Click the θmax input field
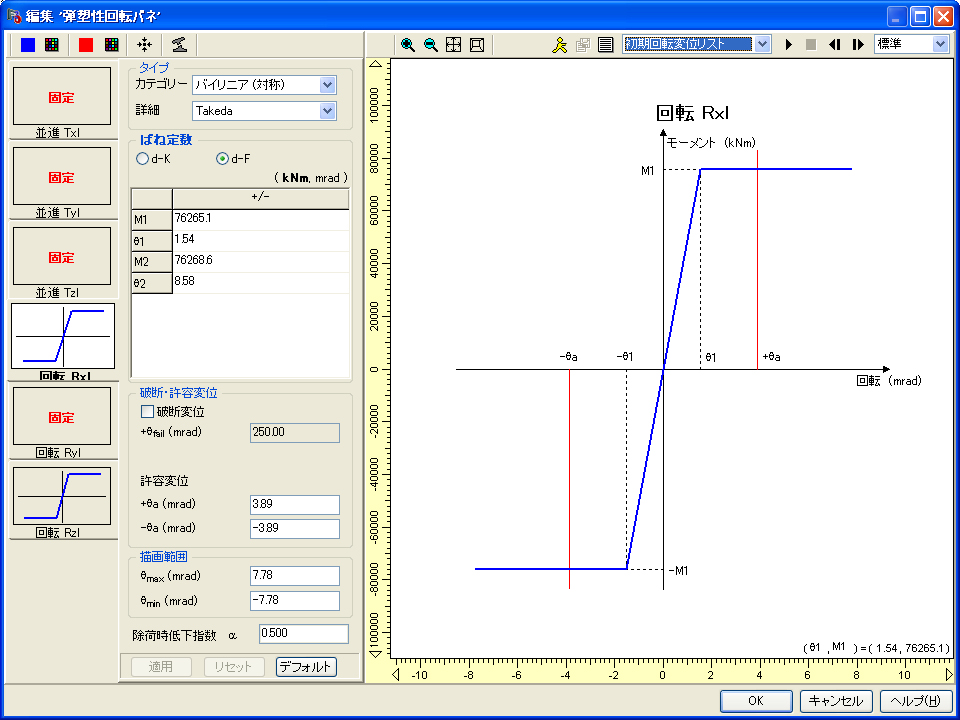Viewport: 960px width, 720px height. pos(294,576)
